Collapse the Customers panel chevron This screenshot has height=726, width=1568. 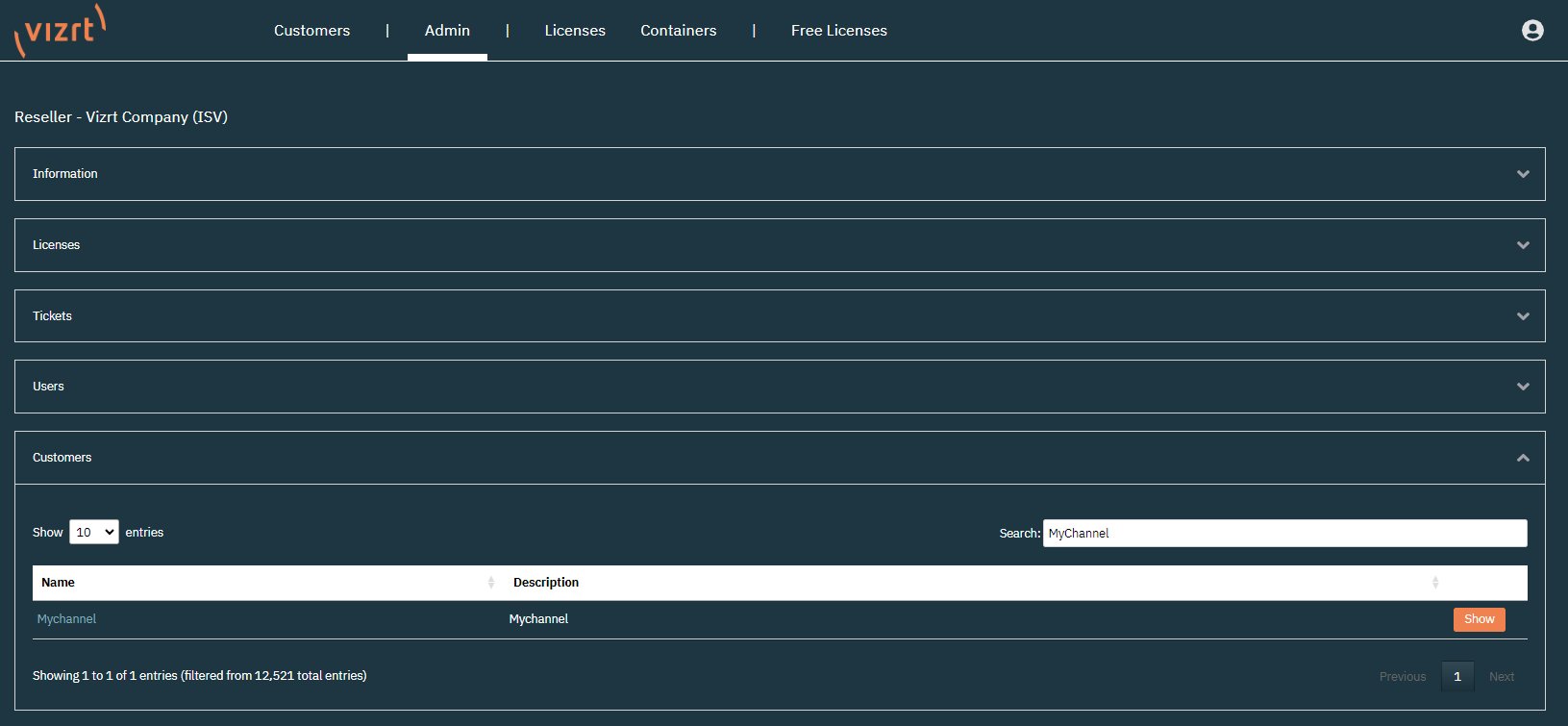1523,458
